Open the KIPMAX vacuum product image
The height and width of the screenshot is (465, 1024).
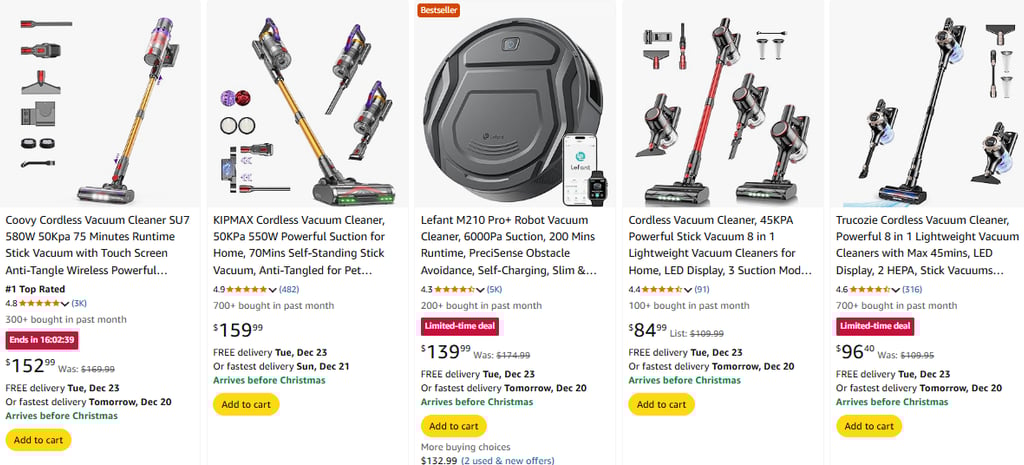click(x=308, y=102)
